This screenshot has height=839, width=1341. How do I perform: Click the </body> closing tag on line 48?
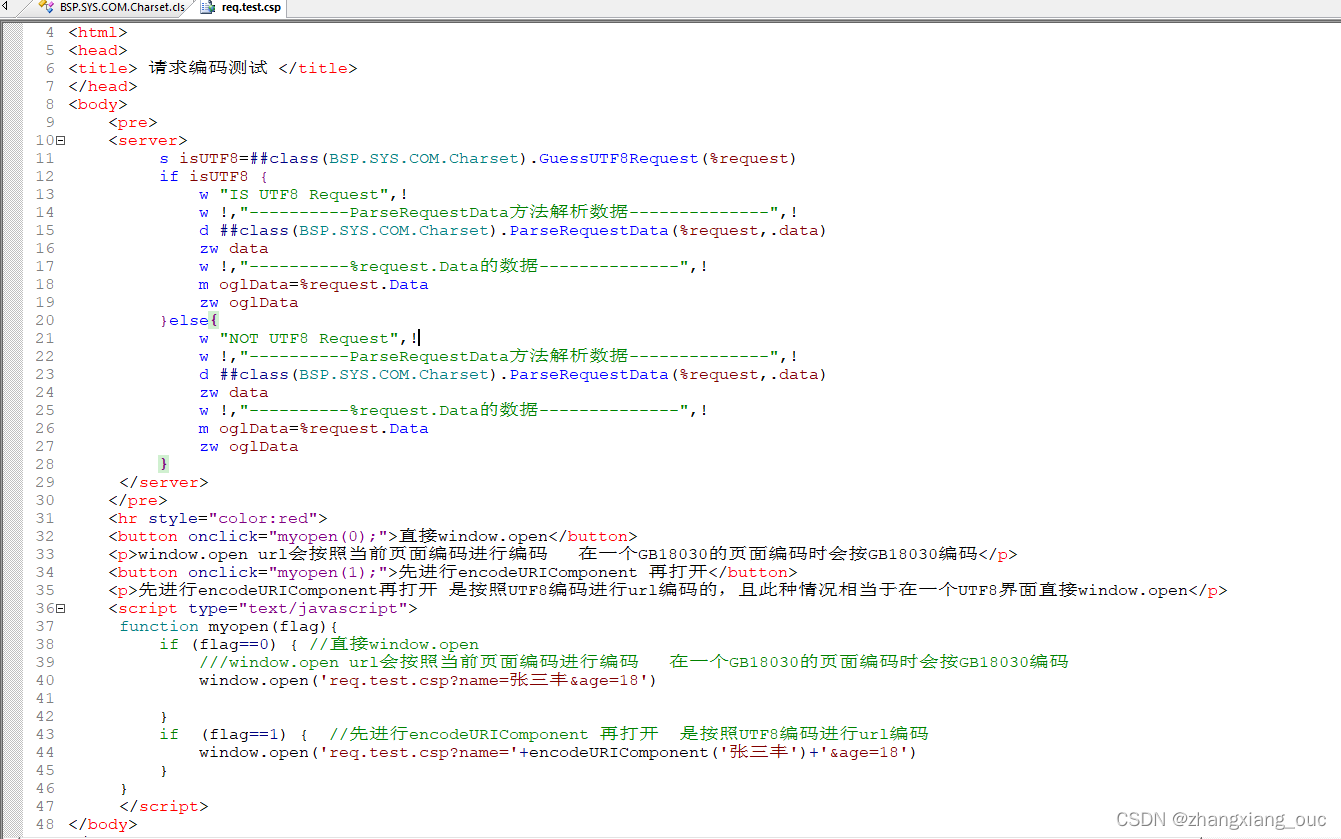pos(103,825)
